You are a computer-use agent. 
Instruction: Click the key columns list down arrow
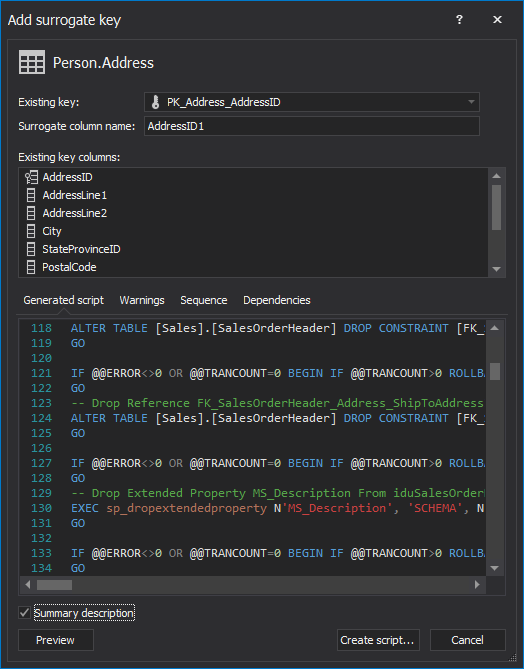tap(496, 269)
